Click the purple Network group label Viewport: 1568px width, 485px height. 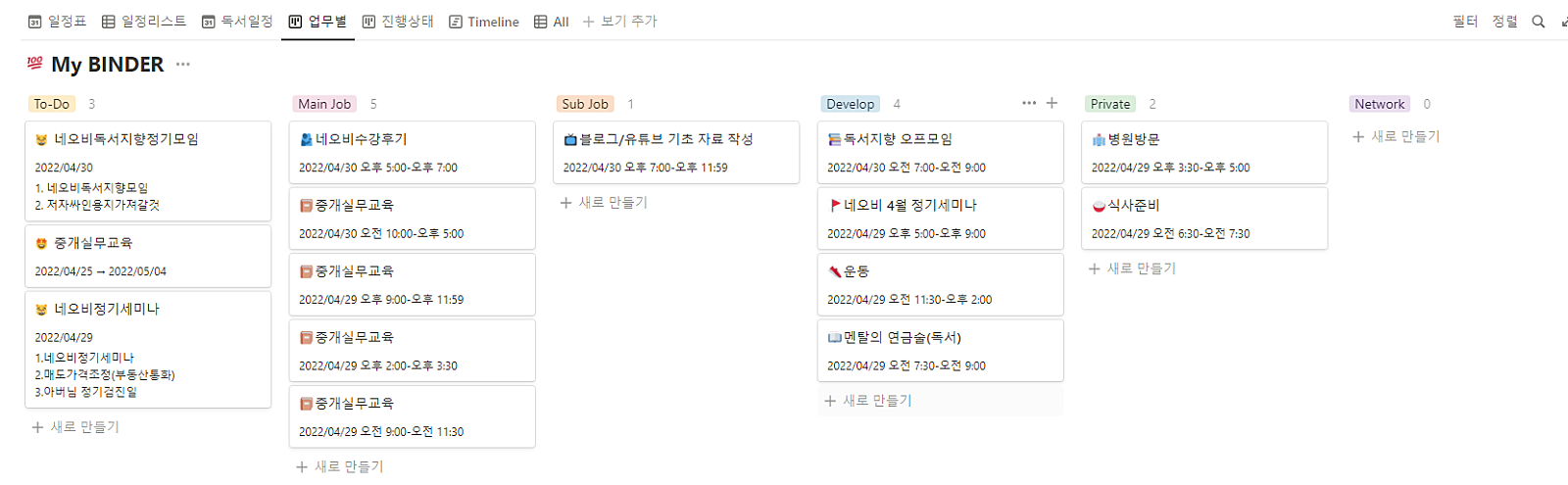[1380, 104]
